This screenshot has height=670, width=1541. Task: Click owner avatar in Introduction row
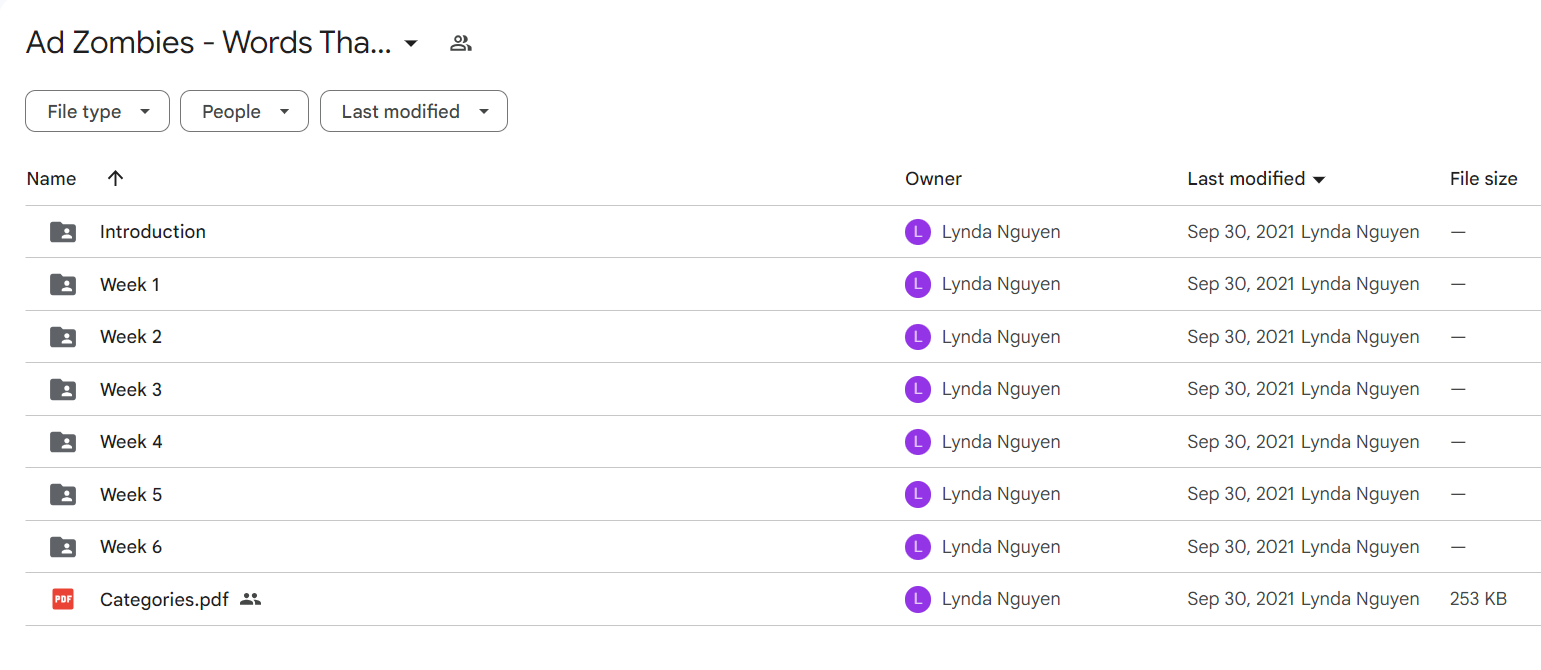pos(918,232)
